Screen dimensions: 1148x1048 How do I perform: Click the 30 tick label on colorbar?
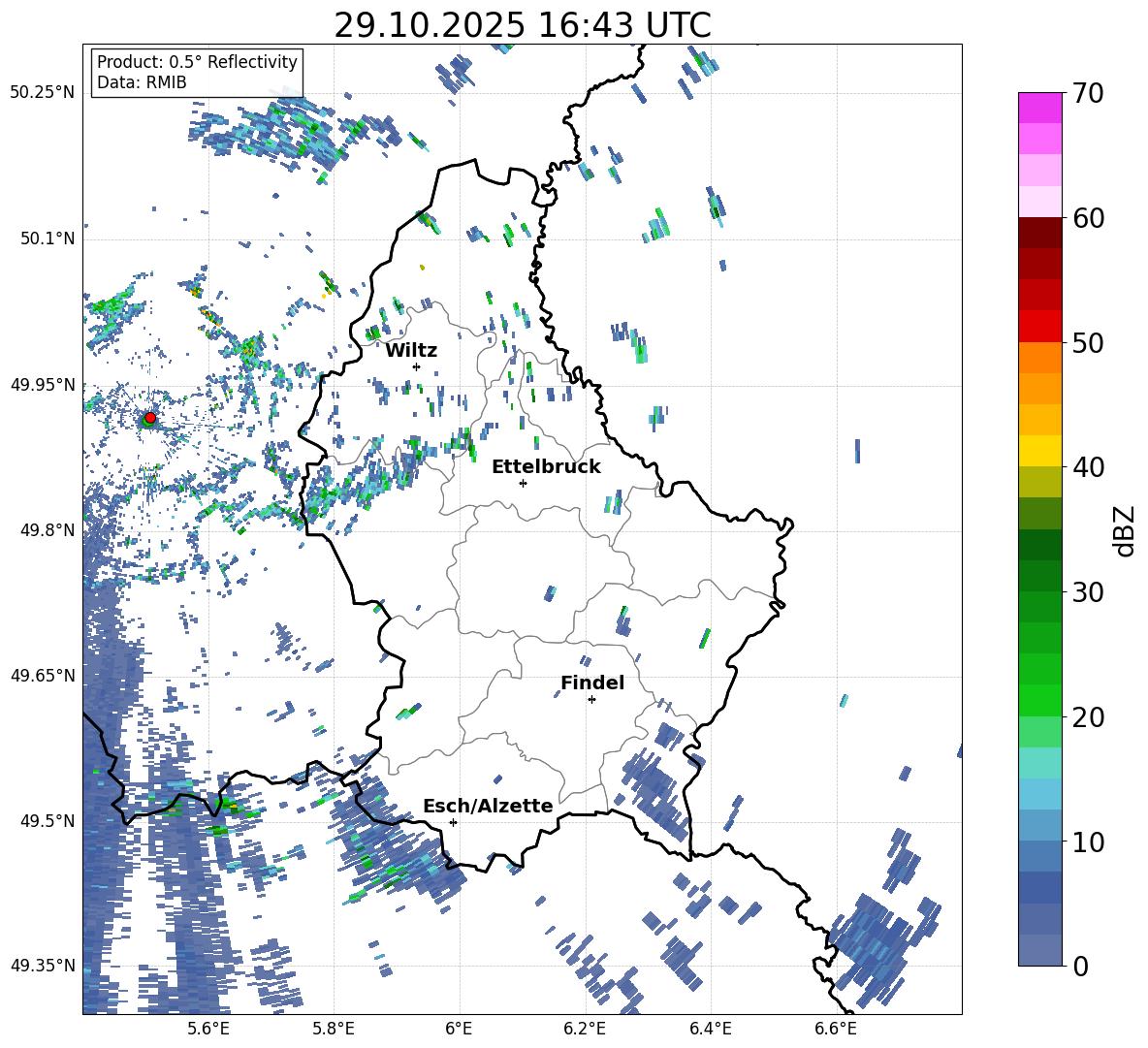(x=1090, y=592)
